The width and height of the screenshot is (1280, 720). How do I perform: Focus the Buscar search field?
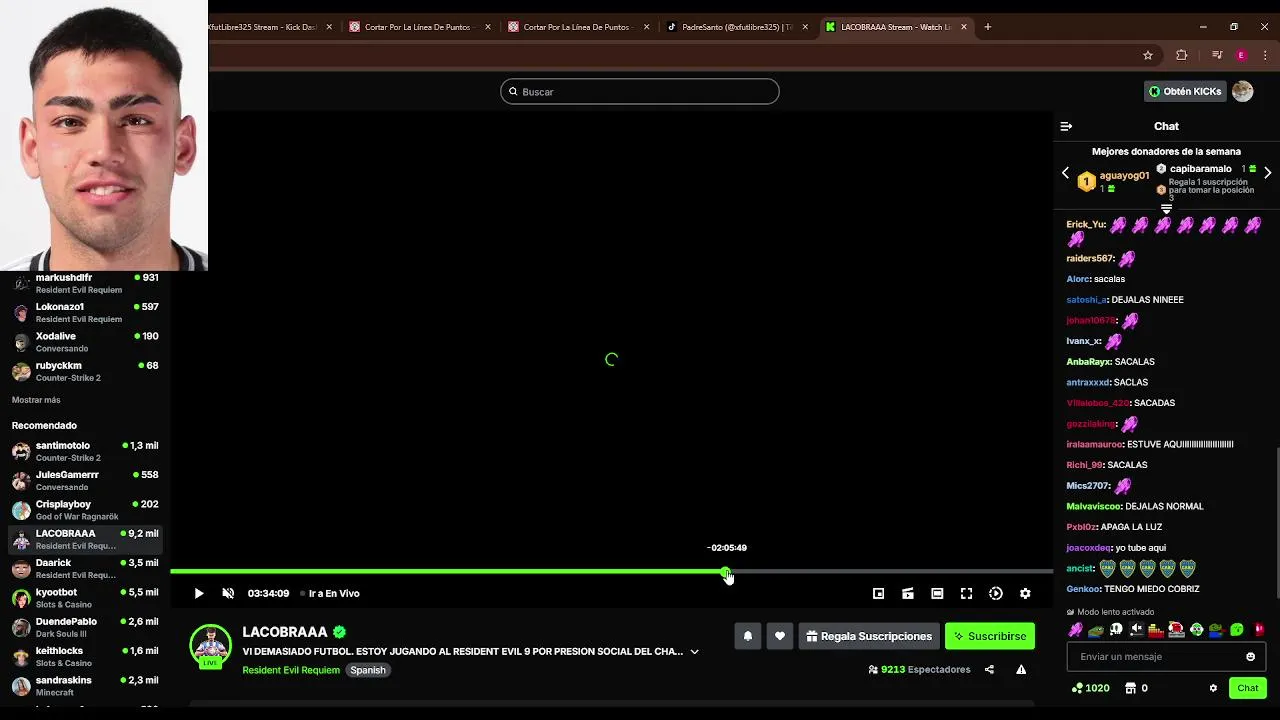tap(640, 91)
